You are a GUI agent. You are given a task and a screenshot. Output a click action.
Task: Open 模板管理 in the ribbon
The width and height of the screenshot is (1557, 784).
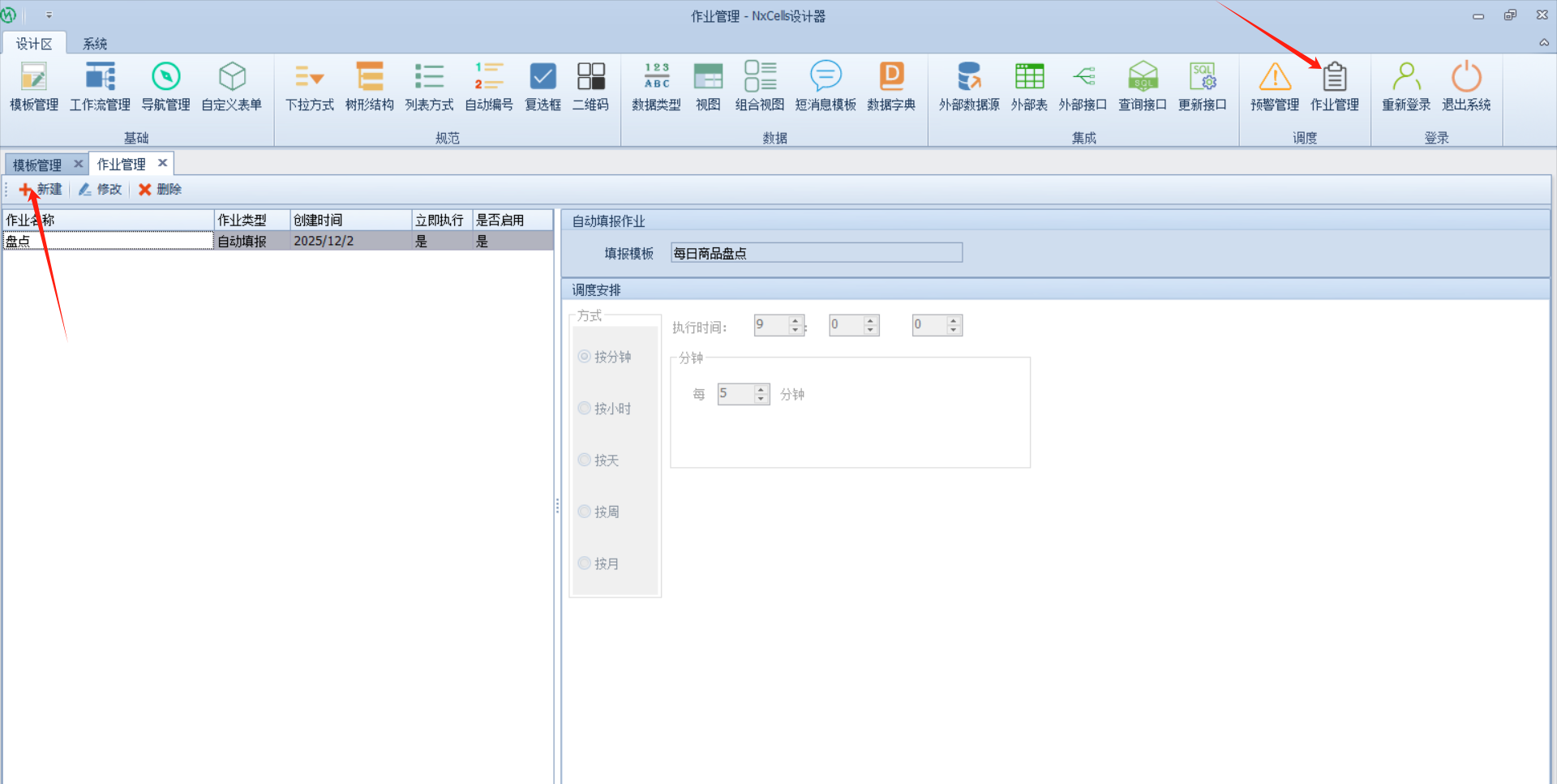point(33,86)
